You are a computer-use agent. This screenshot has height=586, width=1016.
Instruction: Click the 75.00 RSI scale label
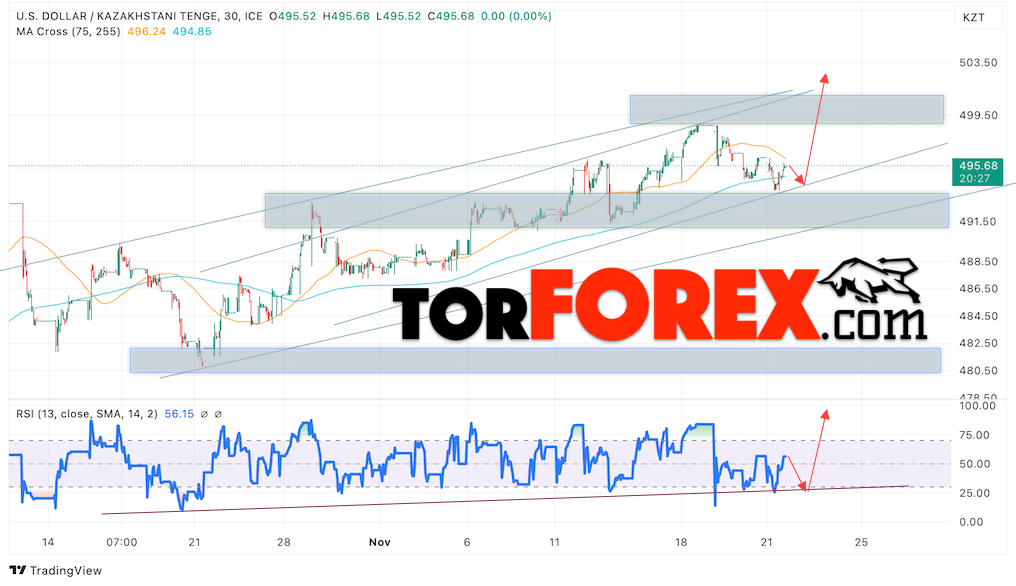(974, 435)
